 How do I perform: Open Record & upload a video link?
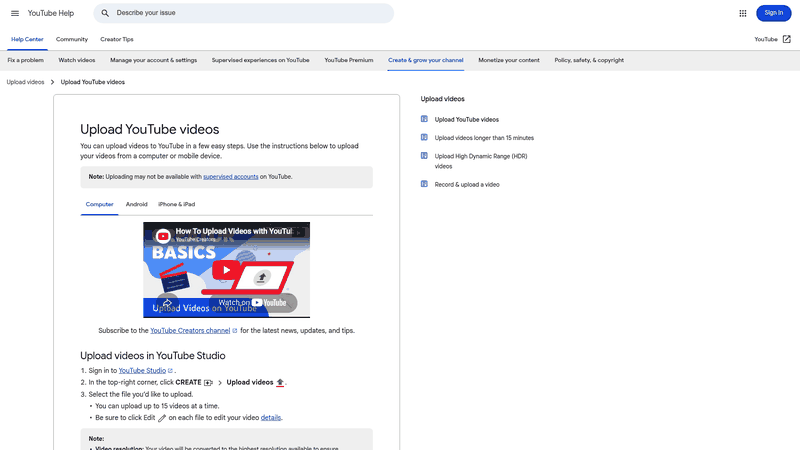click(x=467, y=185)
